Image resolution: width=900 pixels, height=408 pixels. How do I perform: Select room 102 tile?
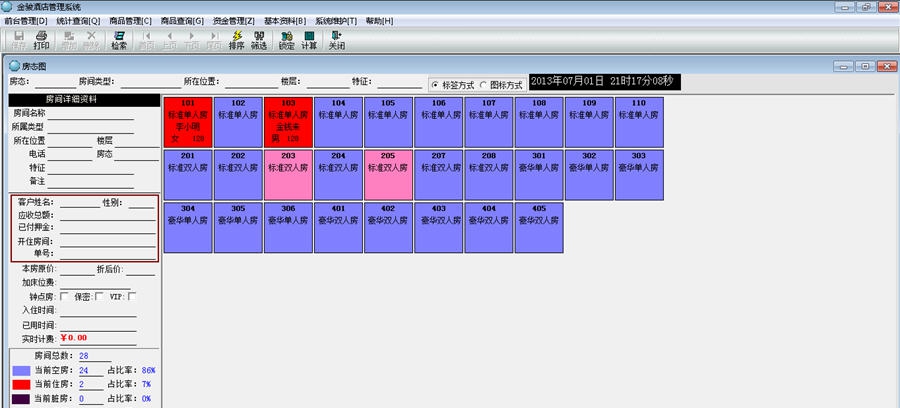[238, 122]
